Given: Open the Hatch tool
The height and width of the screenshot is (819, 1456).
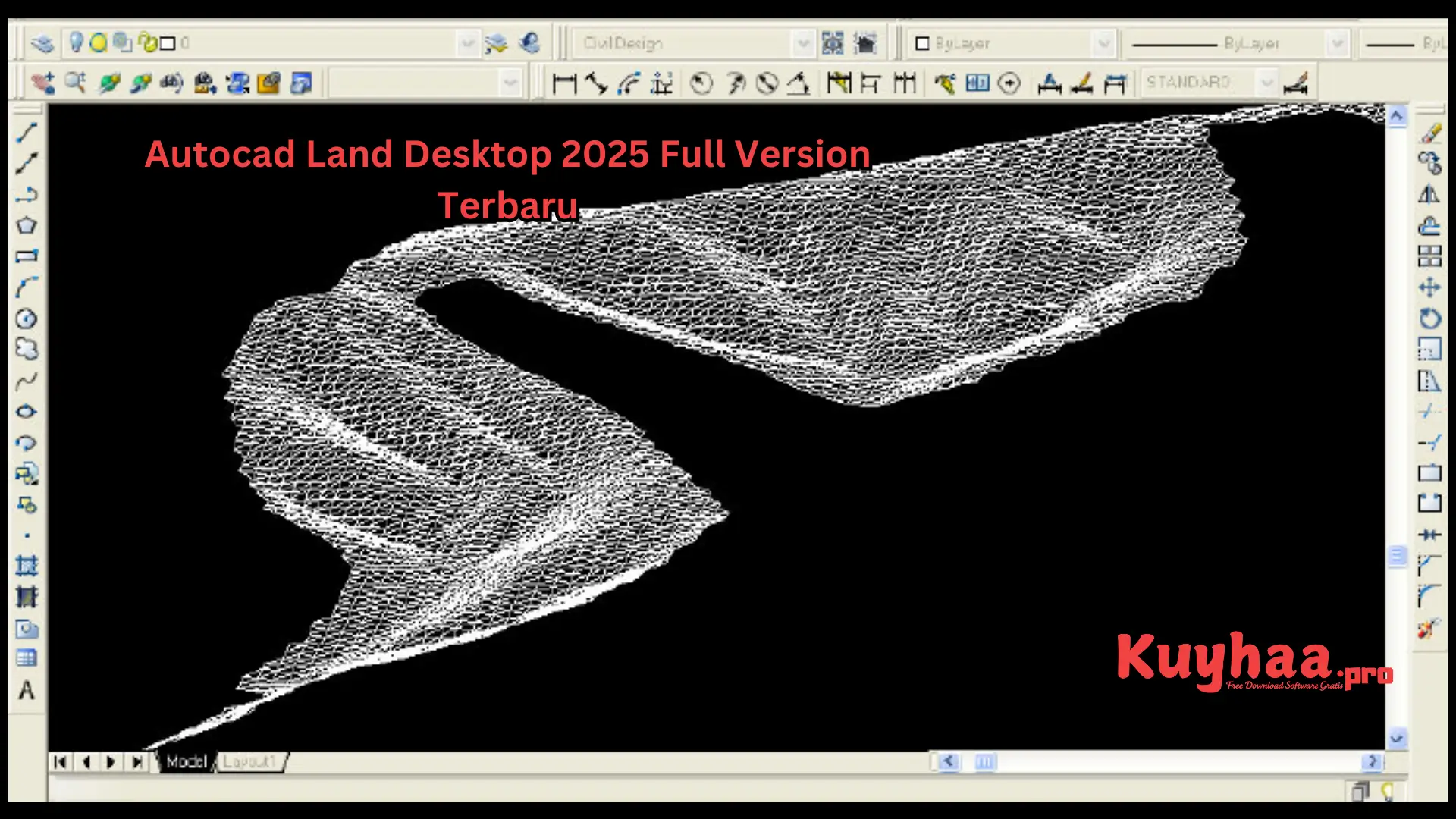Looking at the screenshot, I should click(x=28, y=565).
